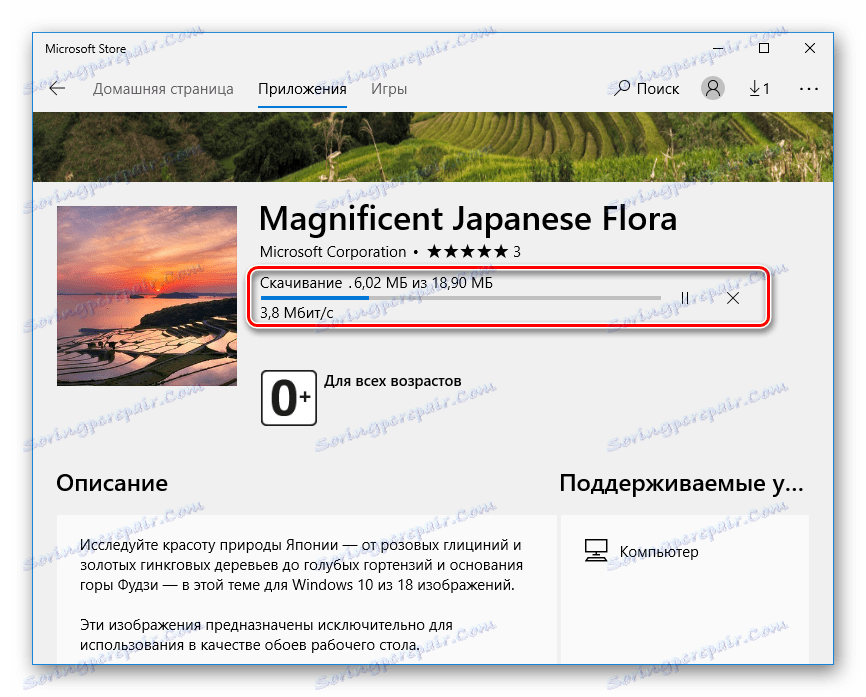866x697 pixels.
Task: Cancel the download with the X icon
Action: [x=734, y=298]
